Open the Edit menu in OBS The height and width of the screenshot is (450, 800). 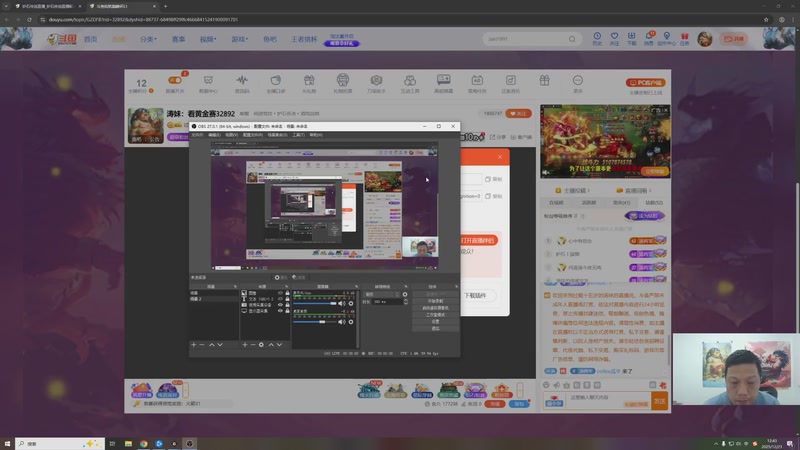214,135
